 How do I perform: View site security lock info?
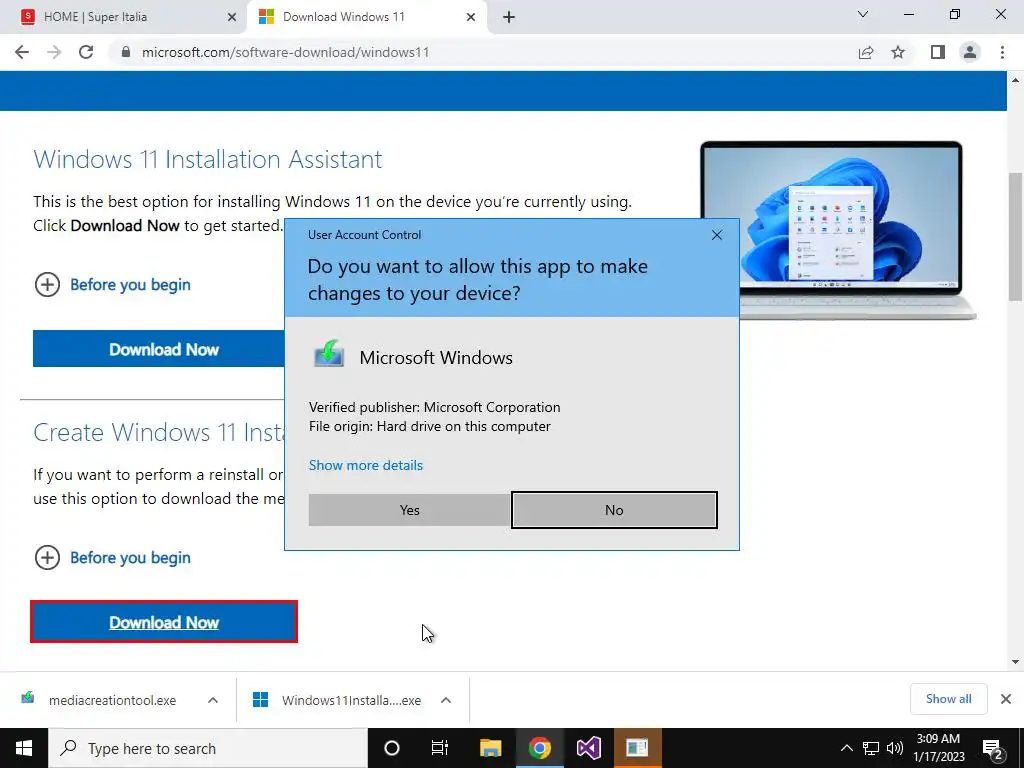pos(126,52)
